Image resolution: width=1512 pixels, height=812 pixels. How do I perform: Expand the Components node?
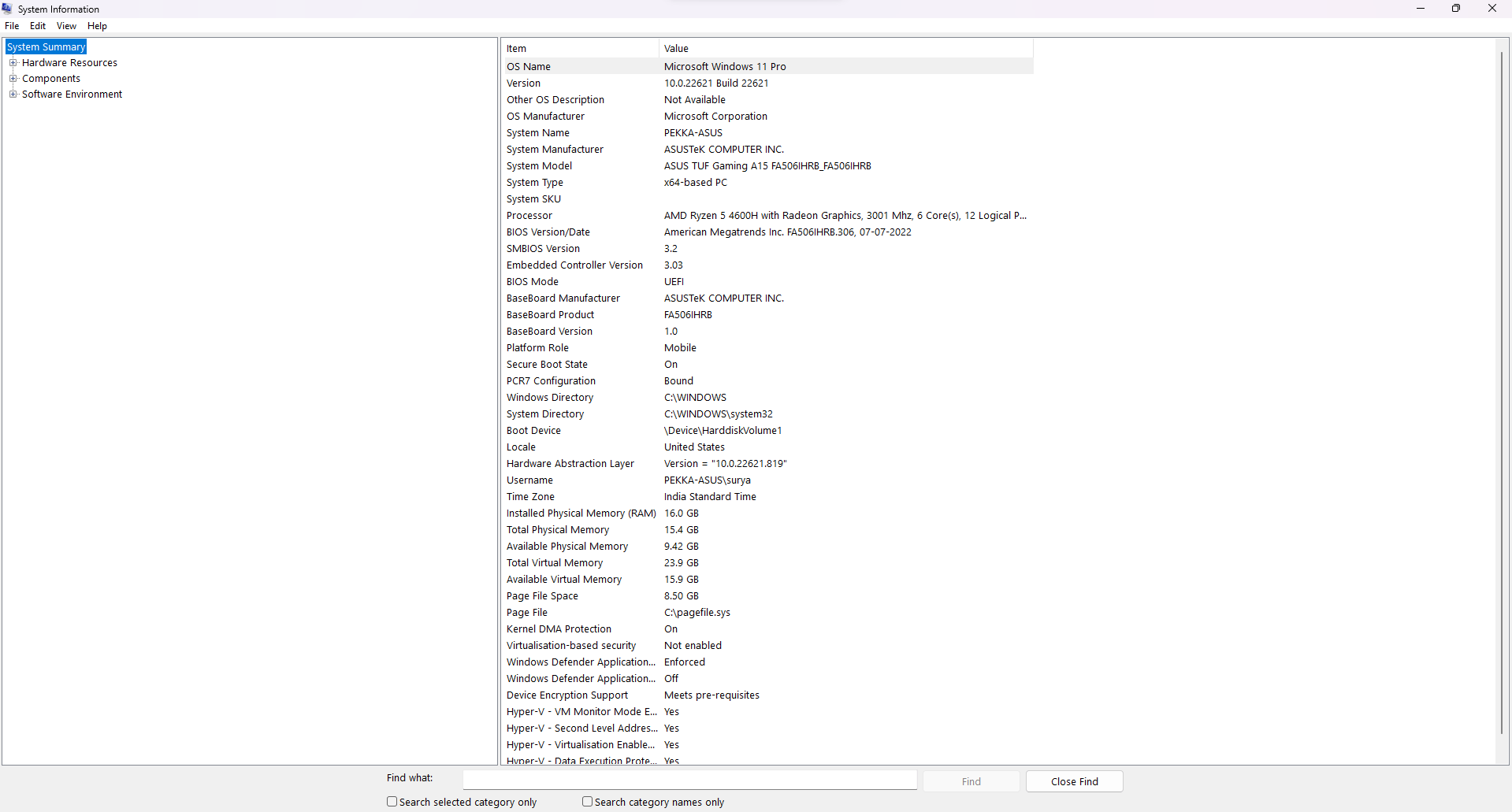(13, 79)
